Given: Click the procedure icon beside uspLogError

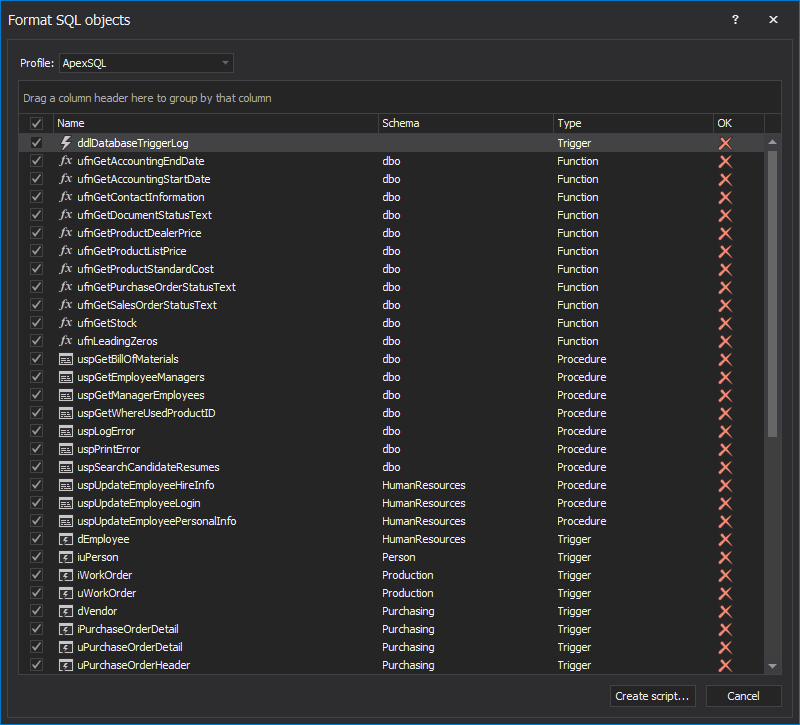Looking at the screenshot, I should tap(66, 431).
